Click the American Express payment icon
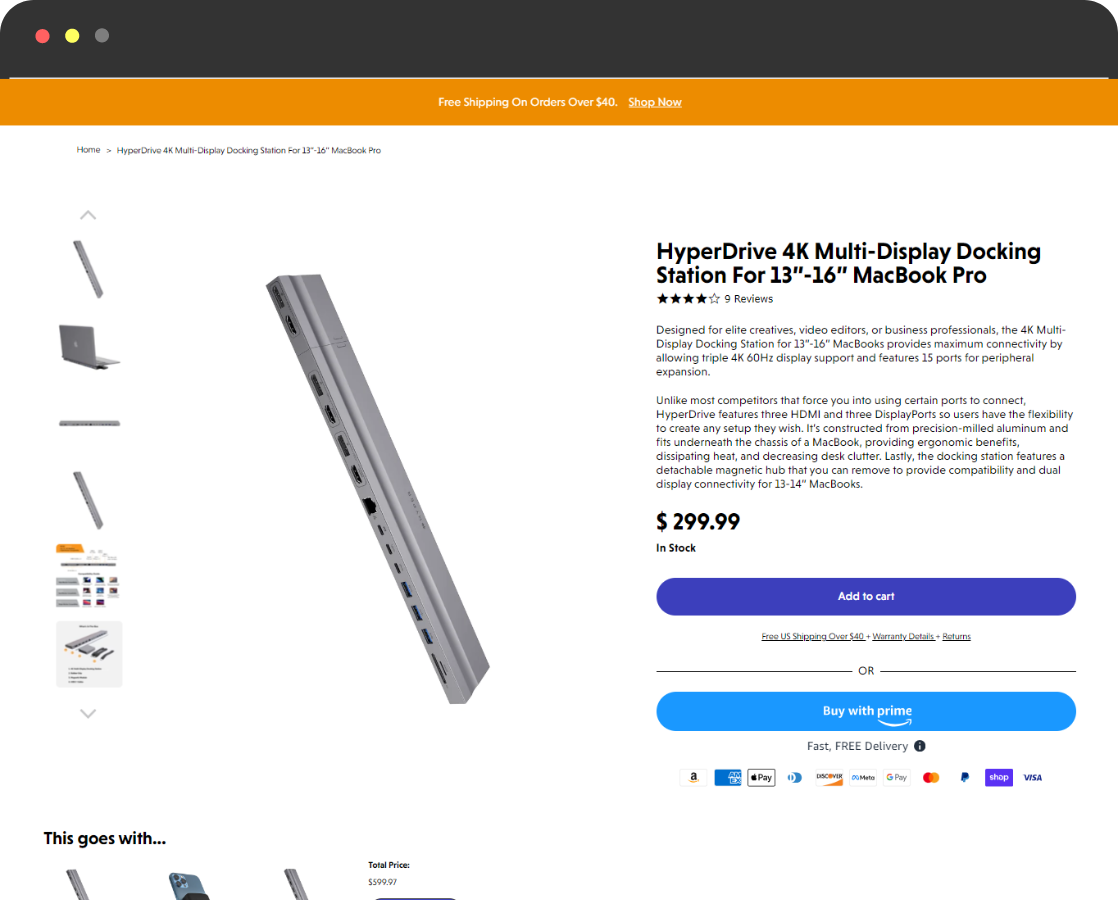The width and height of the screenshot is (1118, 900). 727,777
